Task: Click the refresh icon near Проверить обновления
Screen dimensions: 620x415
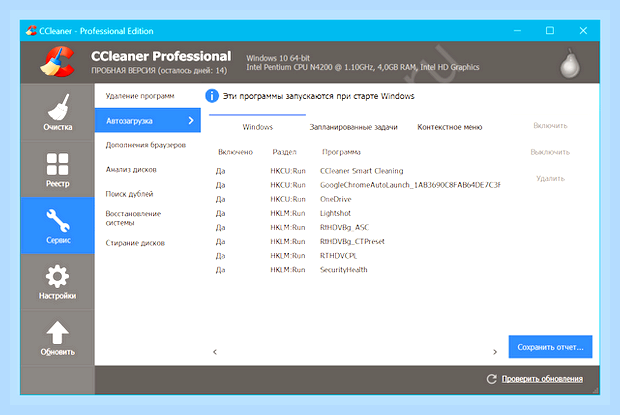Action: [491, 379]
